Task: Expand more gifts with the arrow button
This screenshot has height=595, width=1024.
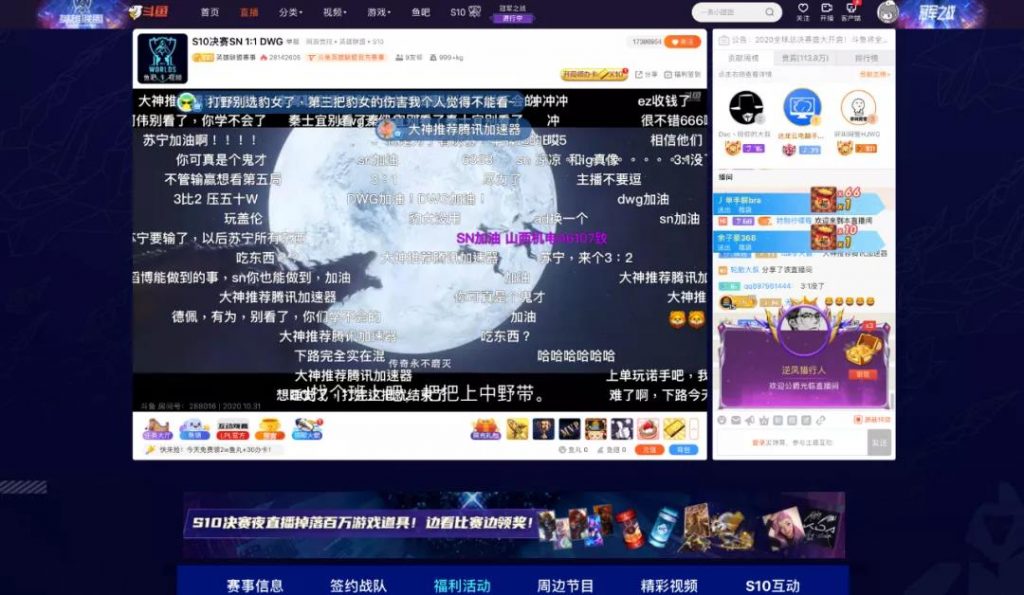Action: (694, 429)
